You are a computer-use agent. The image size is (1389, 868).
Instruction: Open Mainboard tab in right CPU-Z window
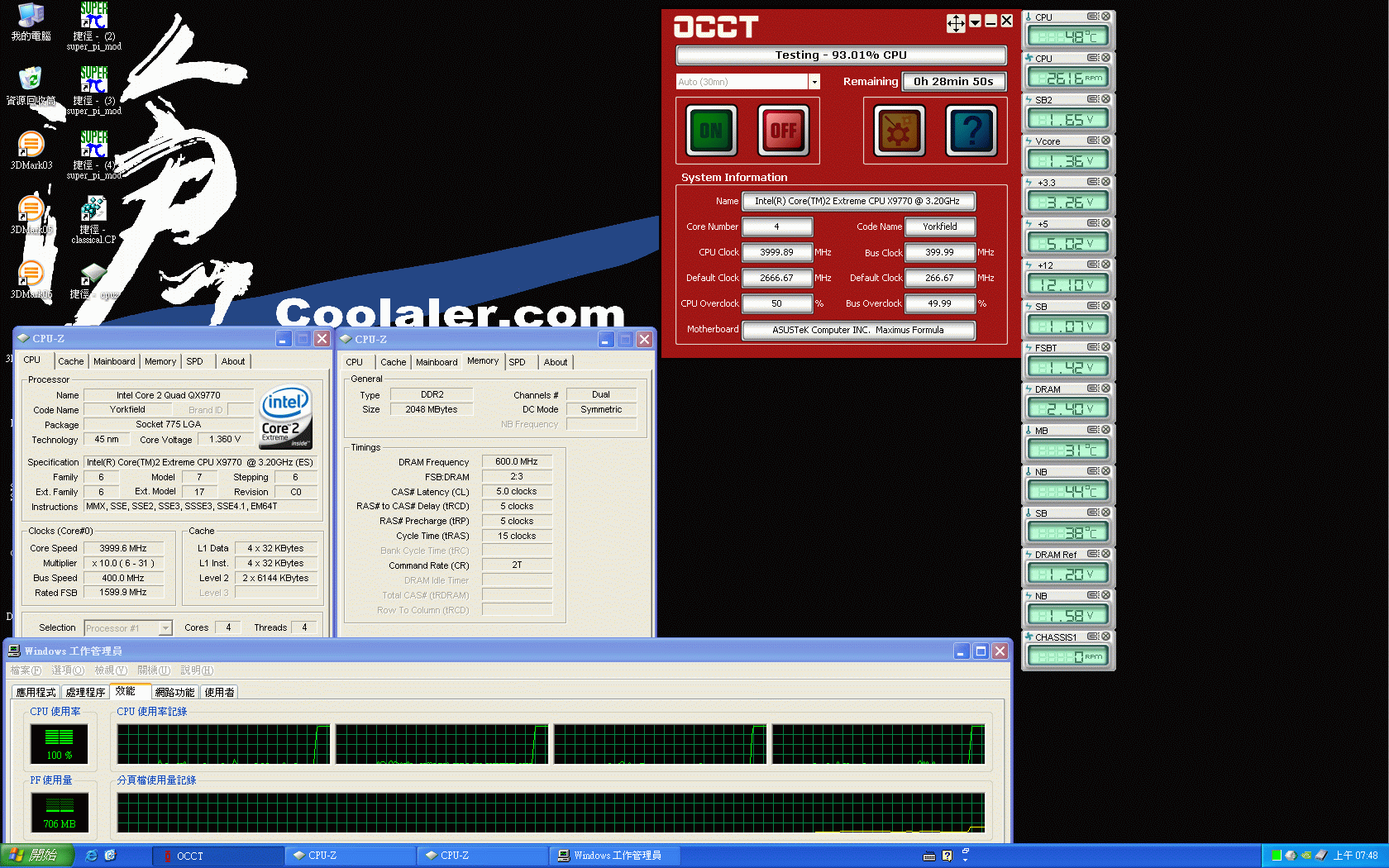point(437,362)
